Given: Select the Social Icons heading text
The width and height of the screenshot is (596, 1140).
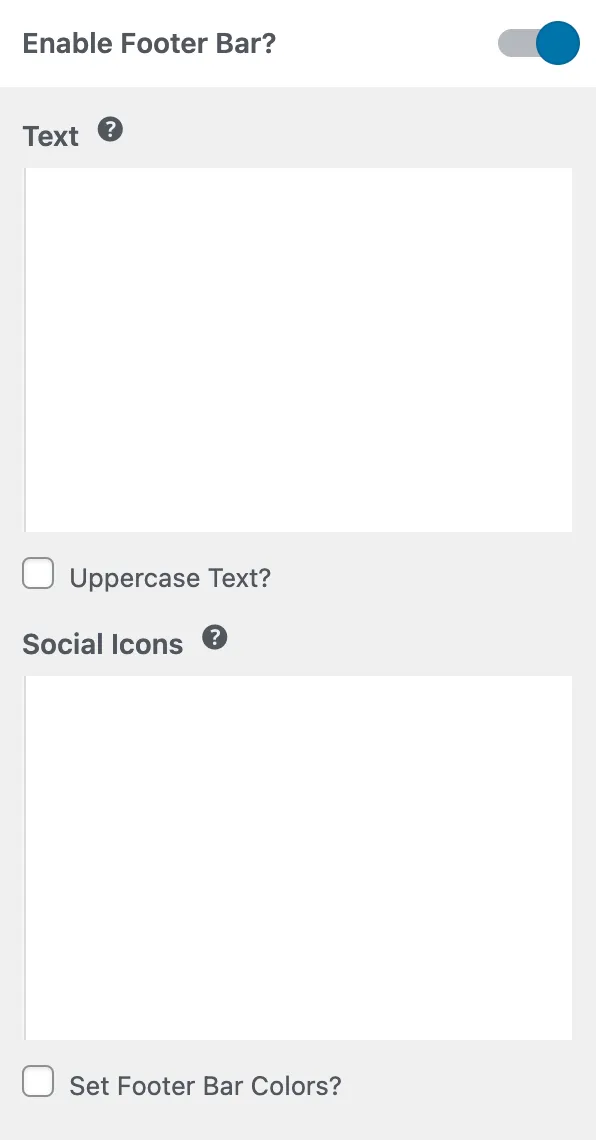Looking at the screenshot, I should pos(103,644).
